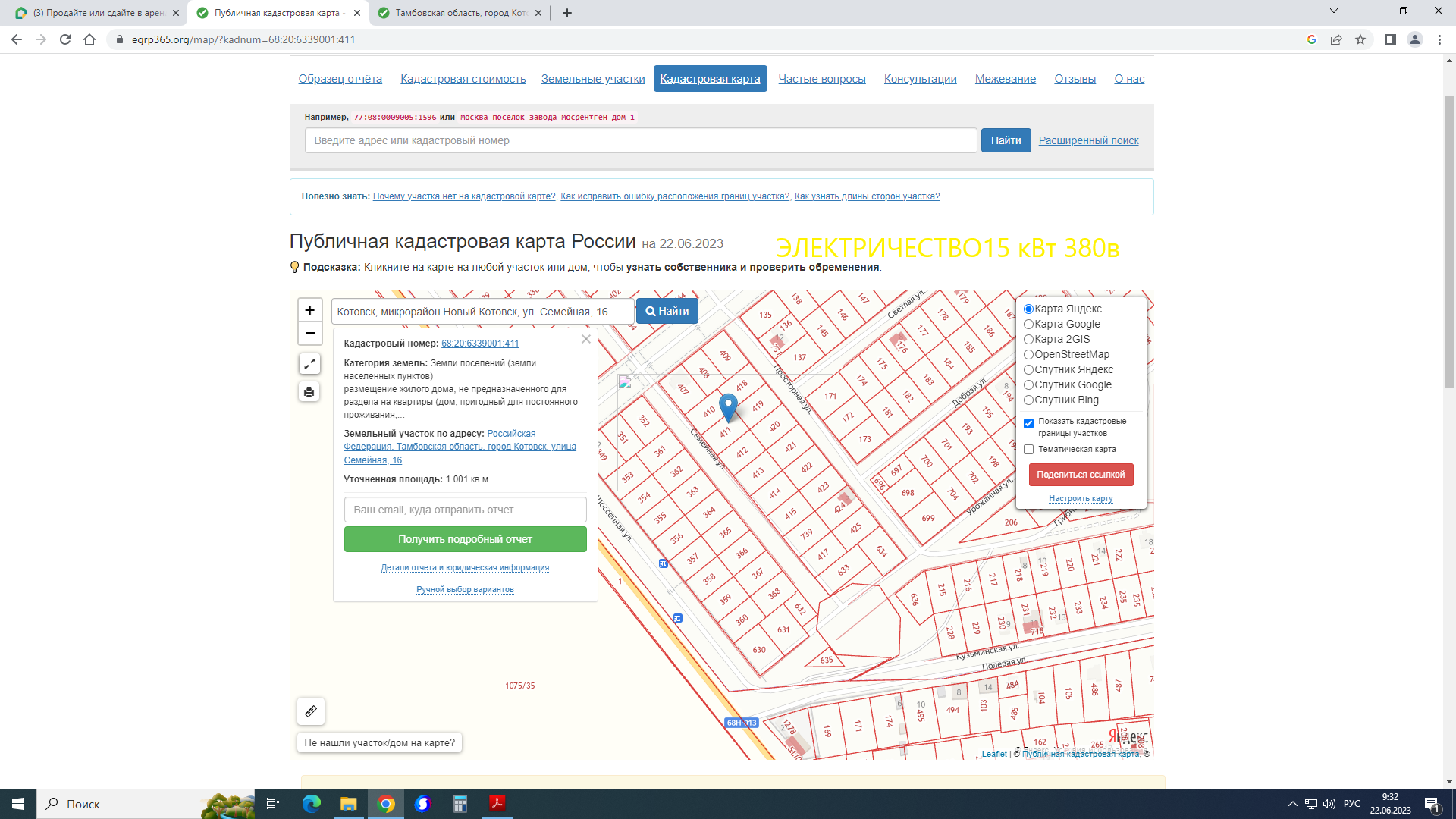Open Земельные участки menu item

click(593, 79)
